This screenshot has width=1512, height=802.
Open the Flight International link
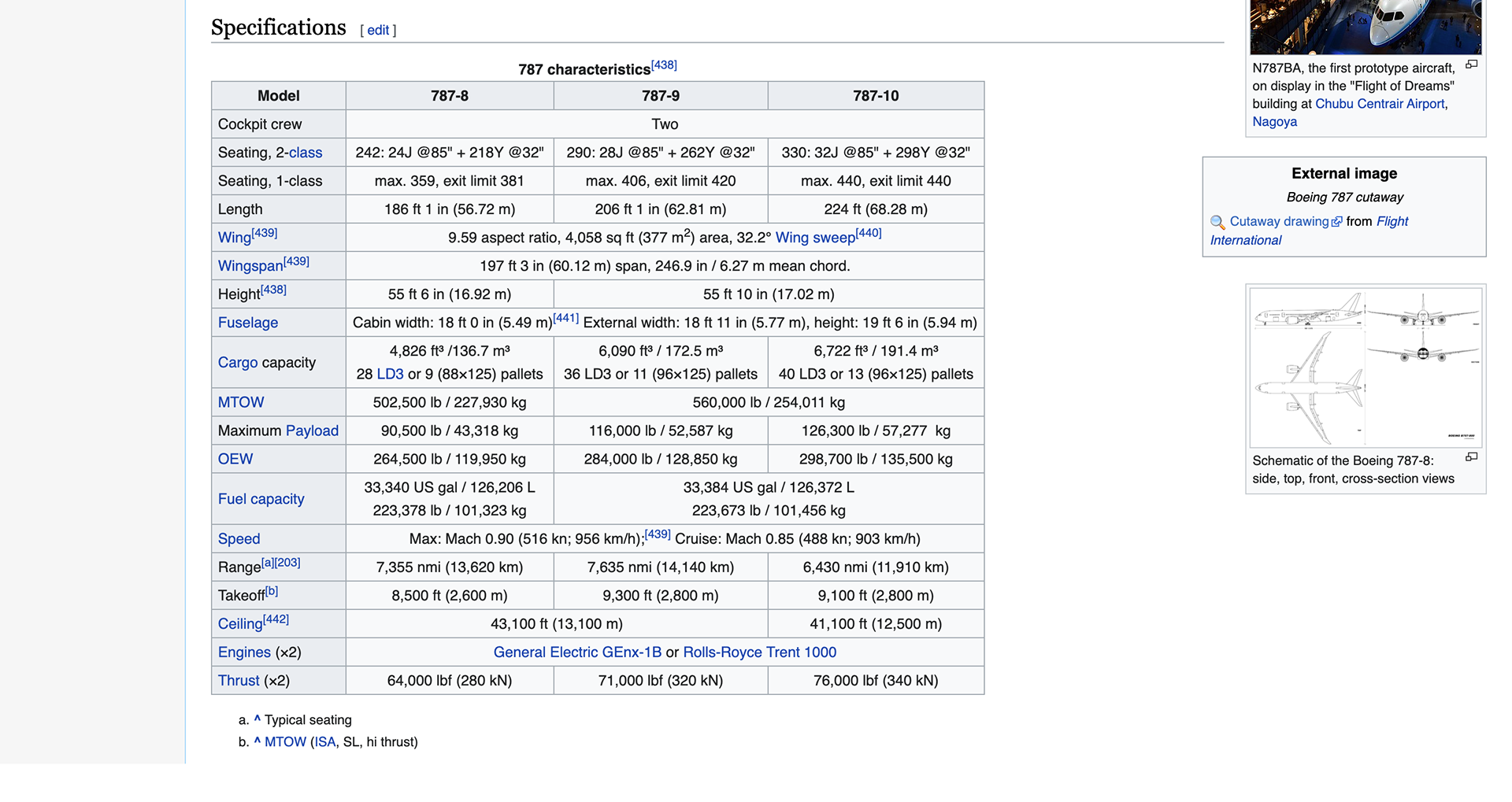tap(1309, 231)
